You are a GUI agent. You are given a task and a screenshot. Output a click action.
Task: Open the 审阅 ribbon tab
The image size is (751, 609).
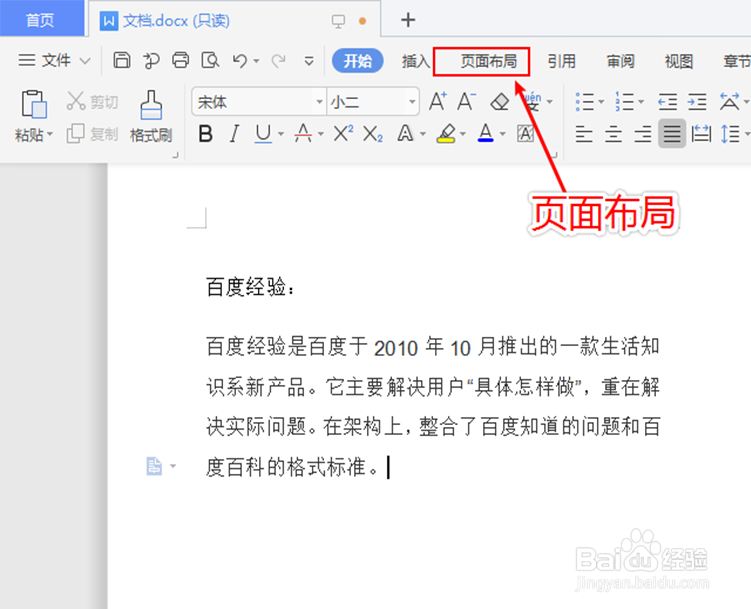point(620,61)
